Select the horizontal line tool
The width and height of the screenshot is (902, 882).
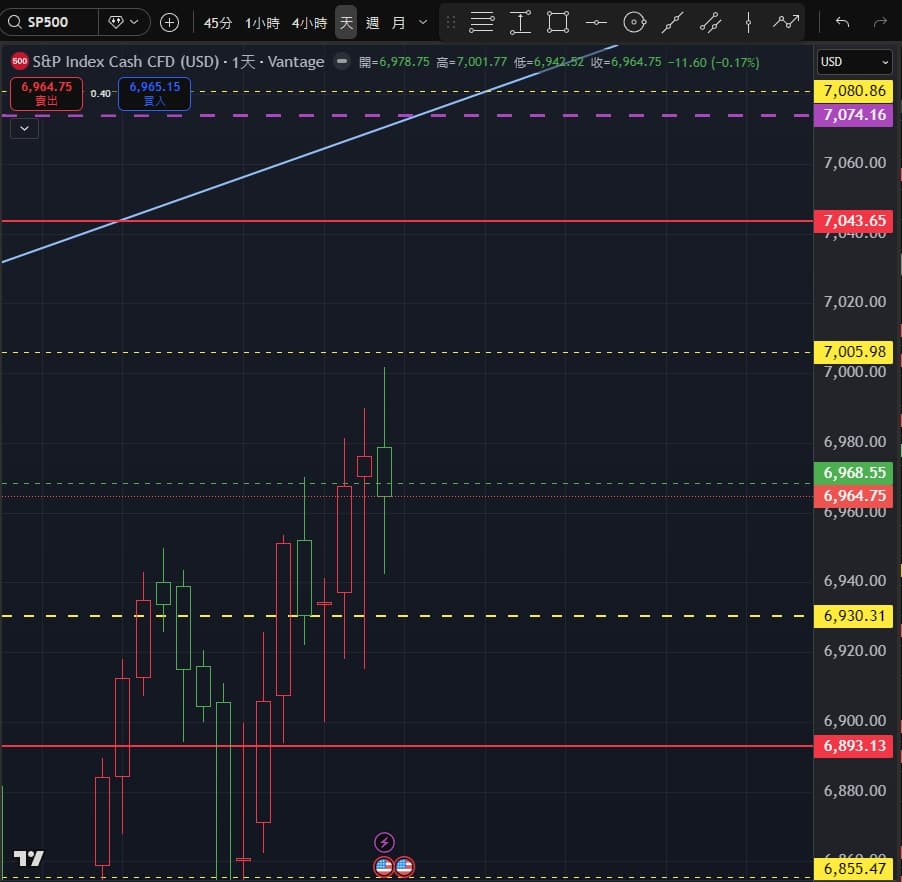coord(596,22)
